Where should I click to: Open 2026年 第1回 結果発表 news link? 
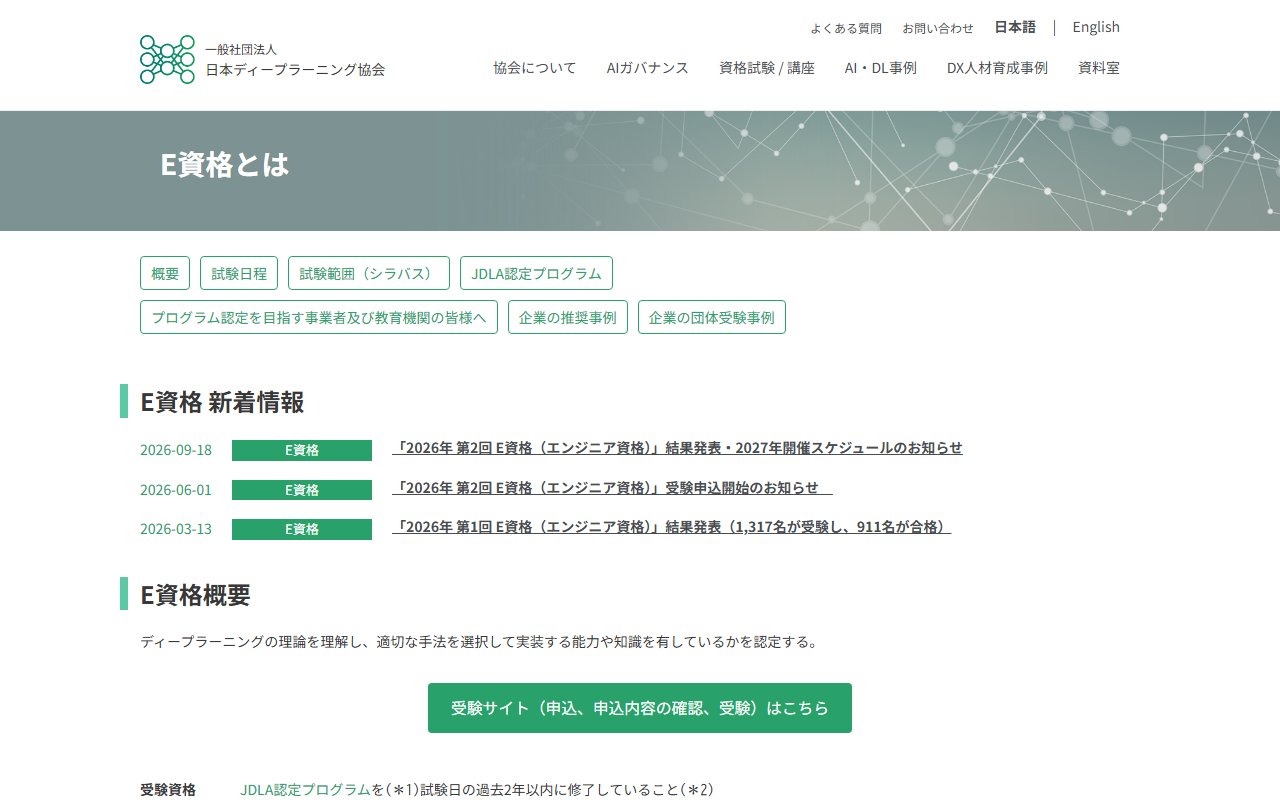point(671,527)
